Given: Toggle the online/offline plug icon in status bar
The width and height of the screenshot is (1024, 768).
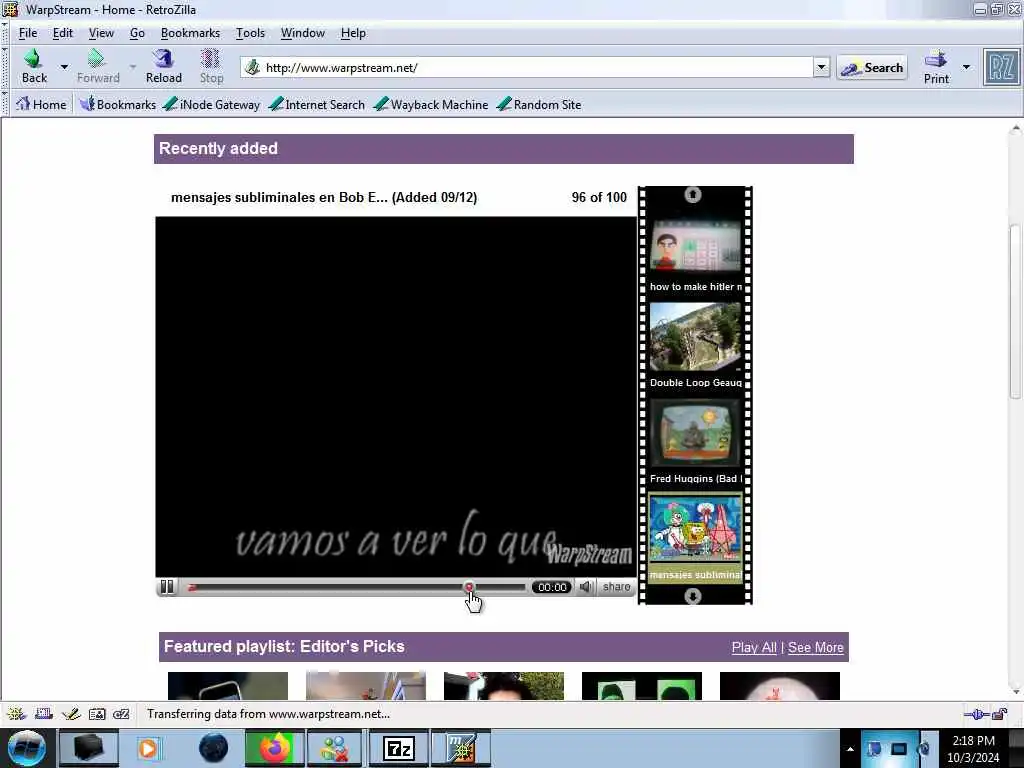Looking at the screenshot, I should [x=976, y=714].
